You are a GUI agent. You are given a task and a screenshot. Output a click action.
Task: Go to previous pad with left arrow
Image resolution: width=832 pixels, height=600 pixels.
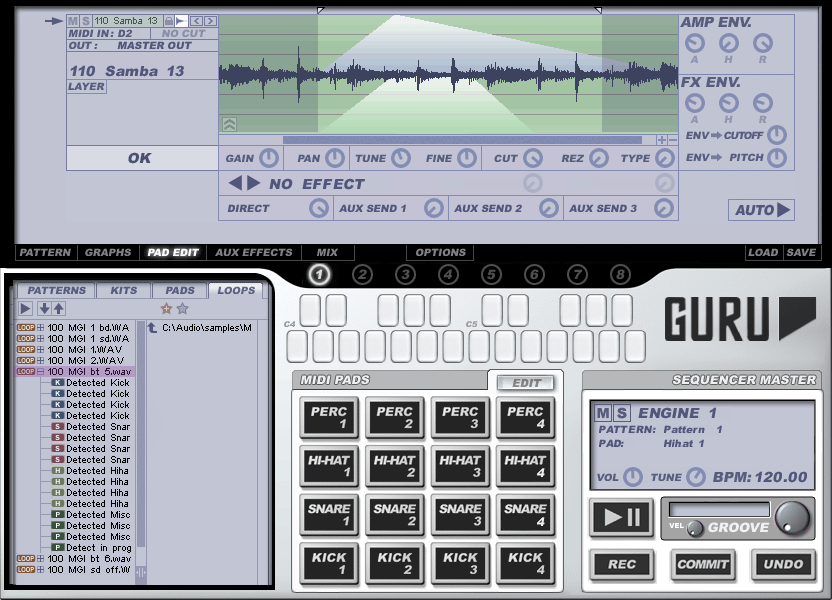click(196, 21)
